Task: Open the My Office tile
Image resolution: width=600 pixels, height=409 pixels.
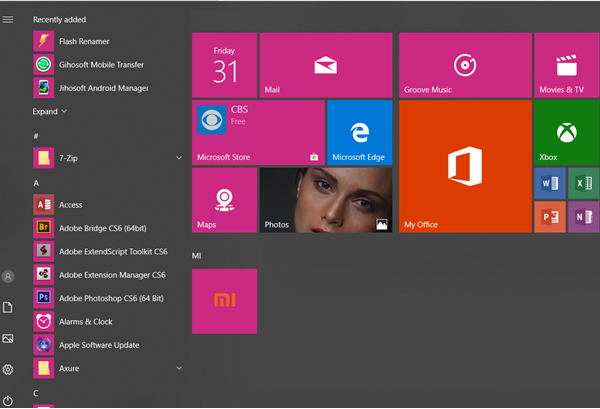Action: 465,166
